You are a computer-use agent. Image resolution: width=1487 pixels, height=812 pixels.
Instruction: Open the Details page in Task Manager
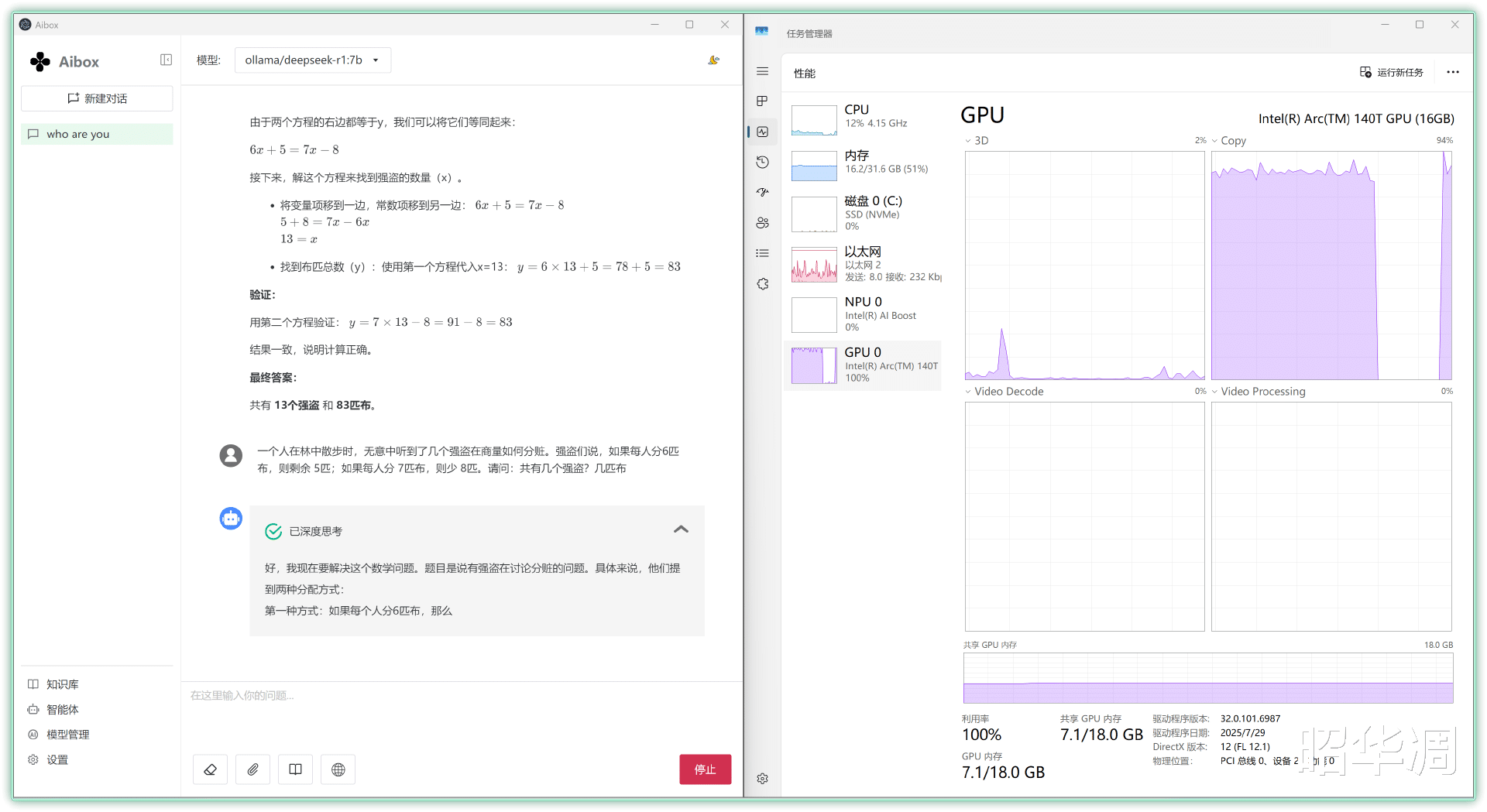[x=763, y=253]
